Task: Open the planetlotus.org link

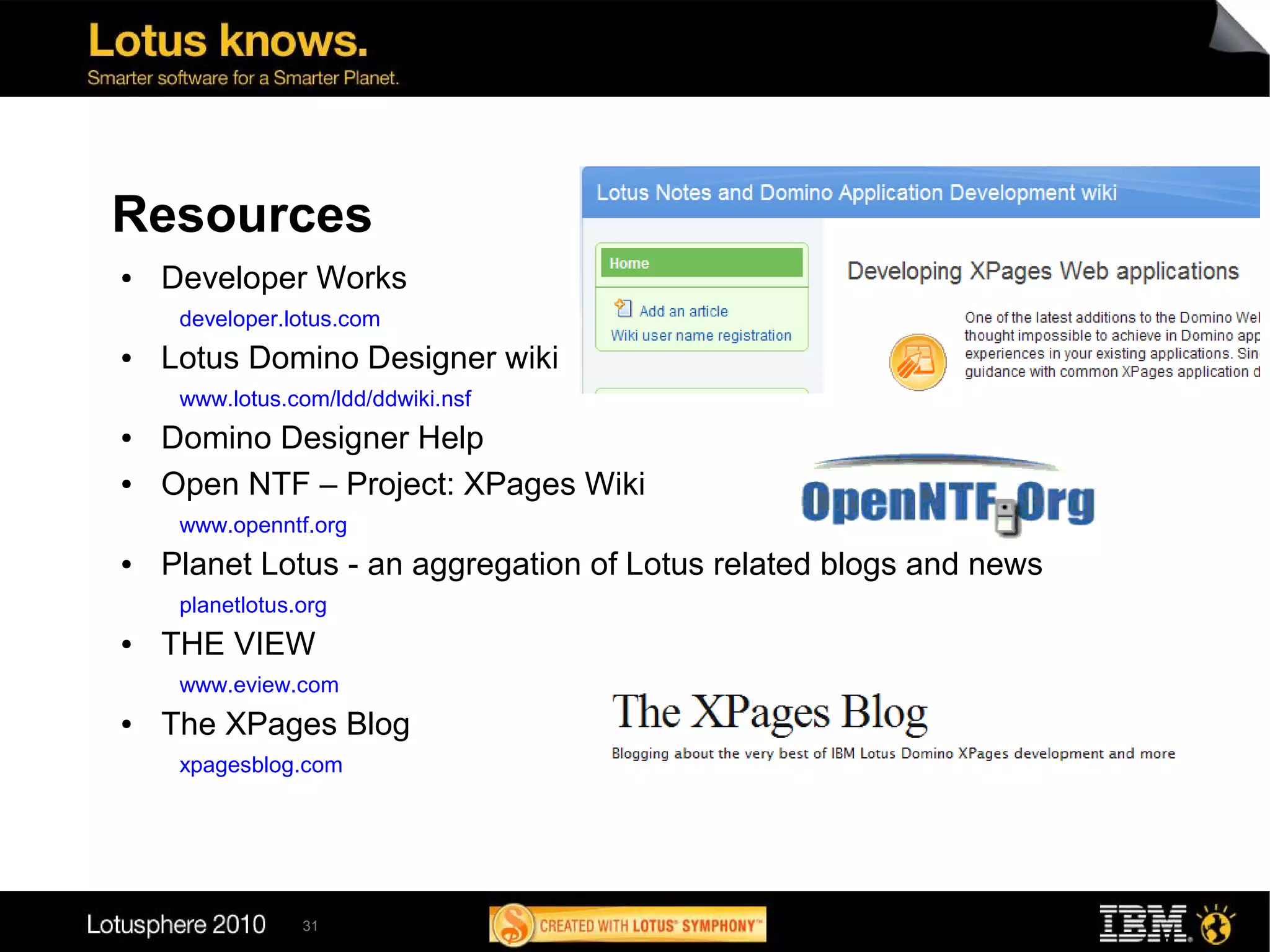Action: click(x=253, y=605)
